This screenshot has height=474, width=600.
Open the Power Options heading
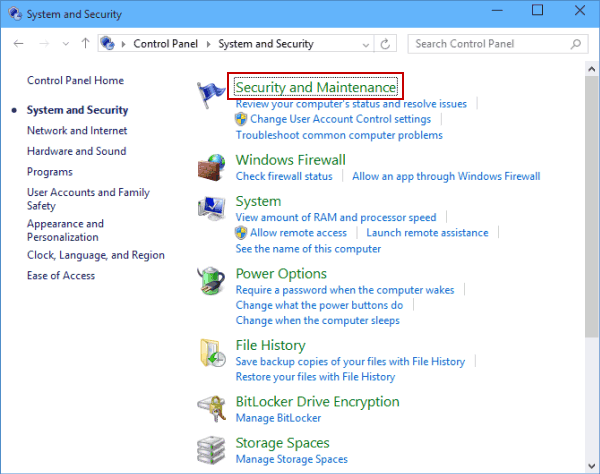click(x=281, y=274)
